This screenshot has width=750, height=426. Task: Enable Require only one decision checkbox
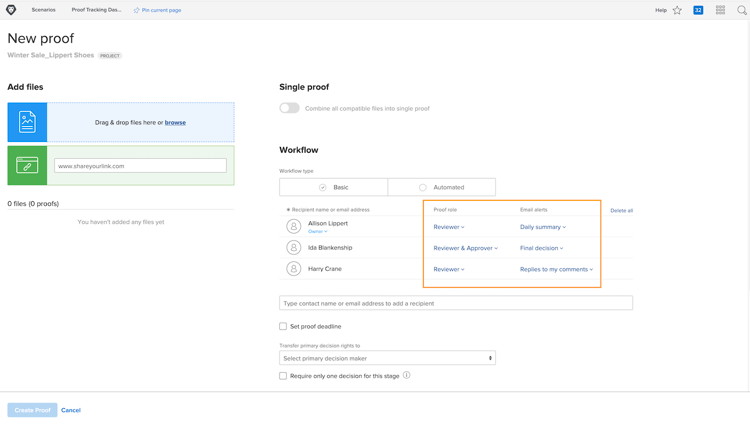pos(283,376)
